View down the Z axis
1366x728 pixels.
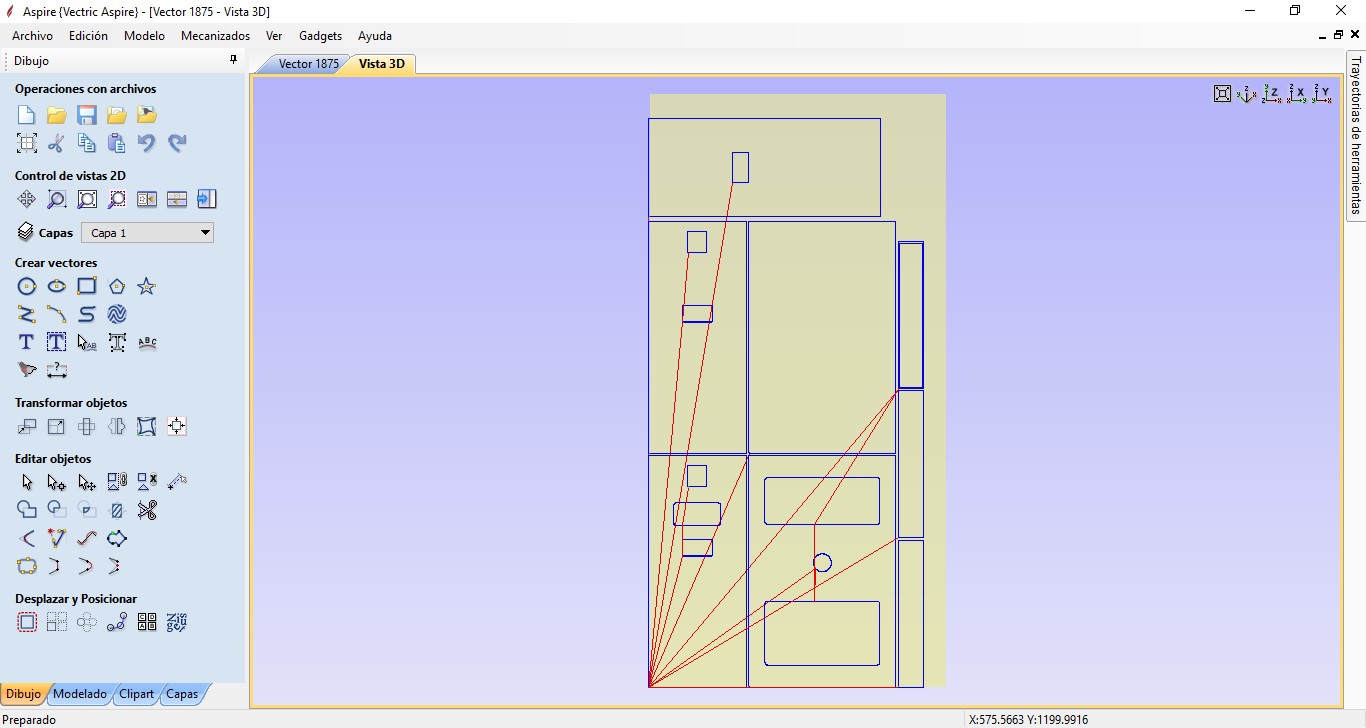click(x=1272, y=94)
